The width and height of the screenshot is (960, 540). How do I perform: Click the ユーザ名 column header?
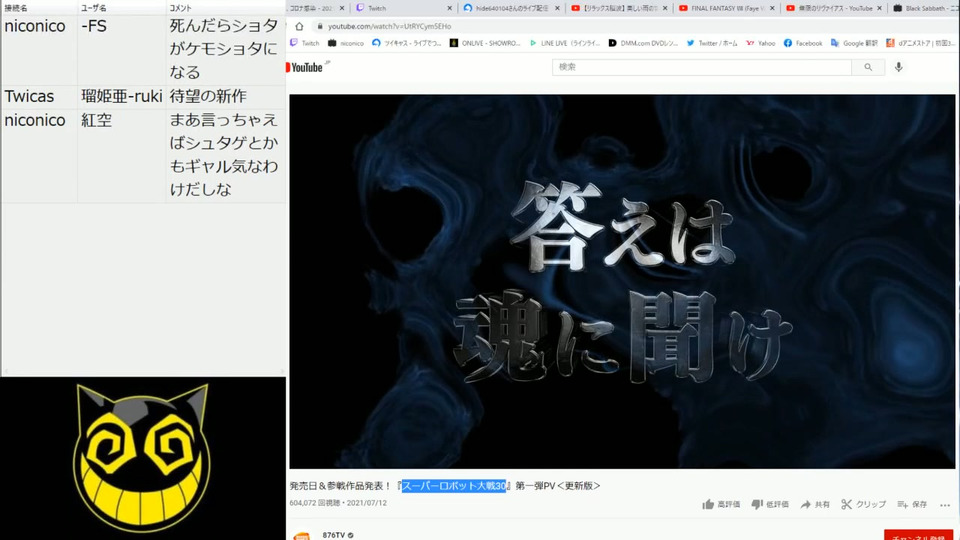click(121, 8)
